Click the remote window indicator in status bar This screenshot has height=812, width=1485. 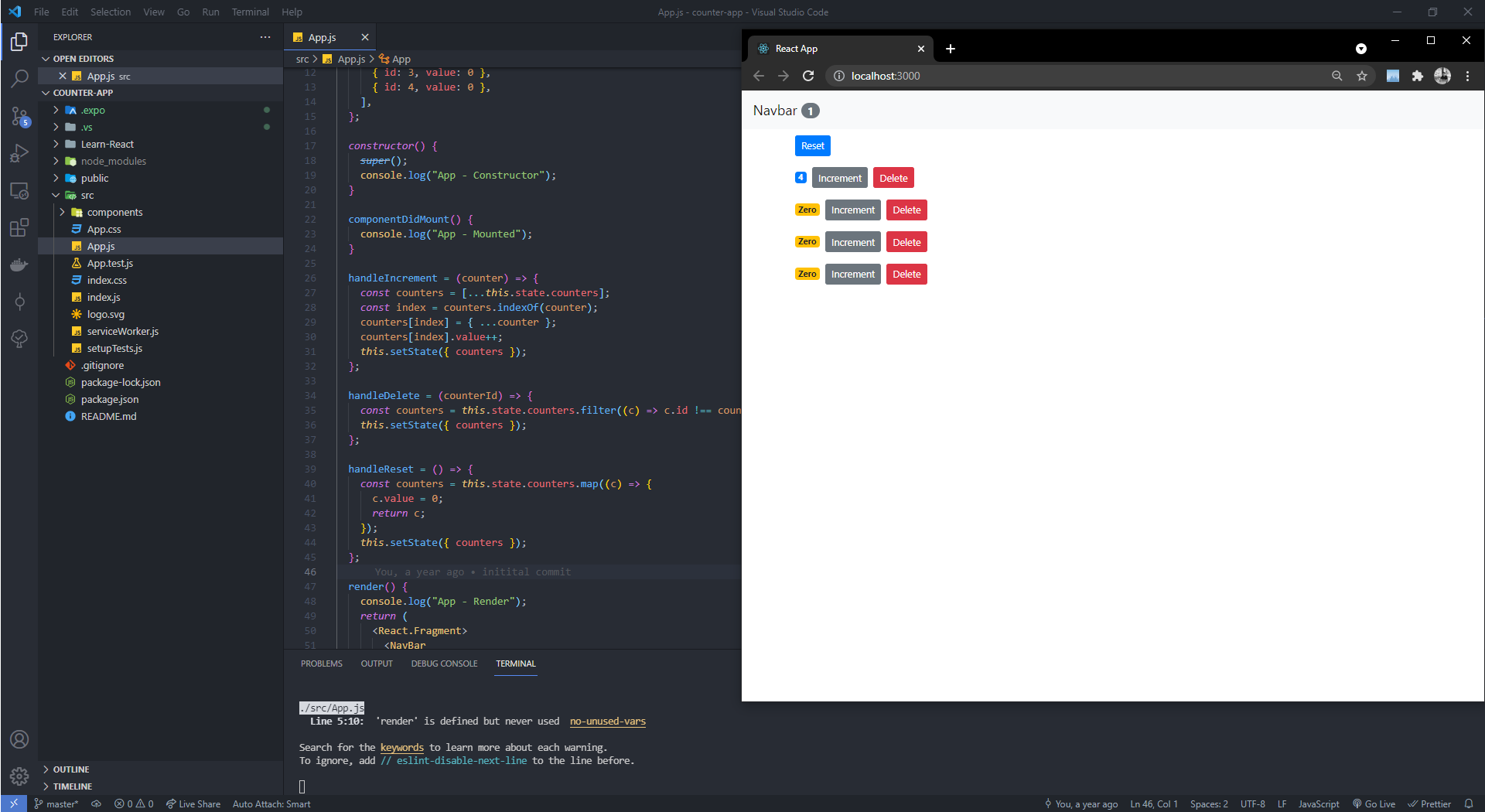(14, 803)
